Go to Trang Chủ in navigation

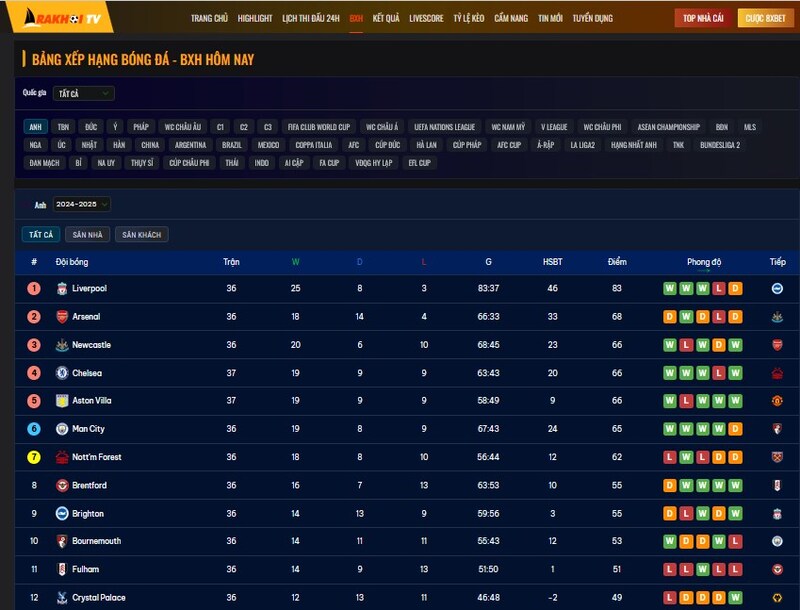(x=209, y=18)
